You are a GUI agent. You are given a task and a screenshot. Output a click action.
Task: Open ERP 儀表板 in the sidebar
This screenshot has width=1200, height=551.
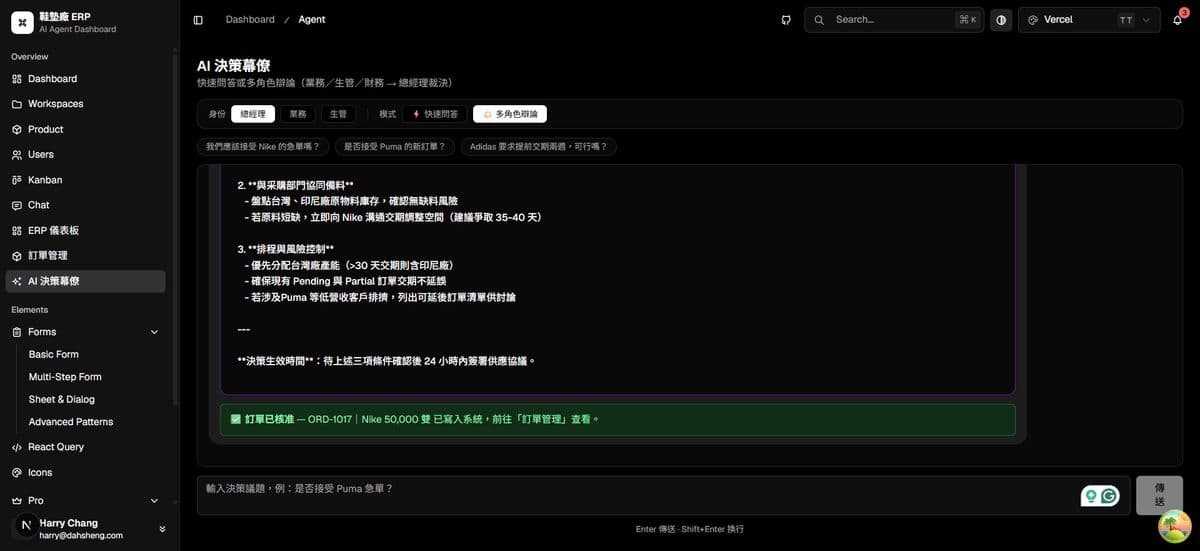click(x=86, y=231)
